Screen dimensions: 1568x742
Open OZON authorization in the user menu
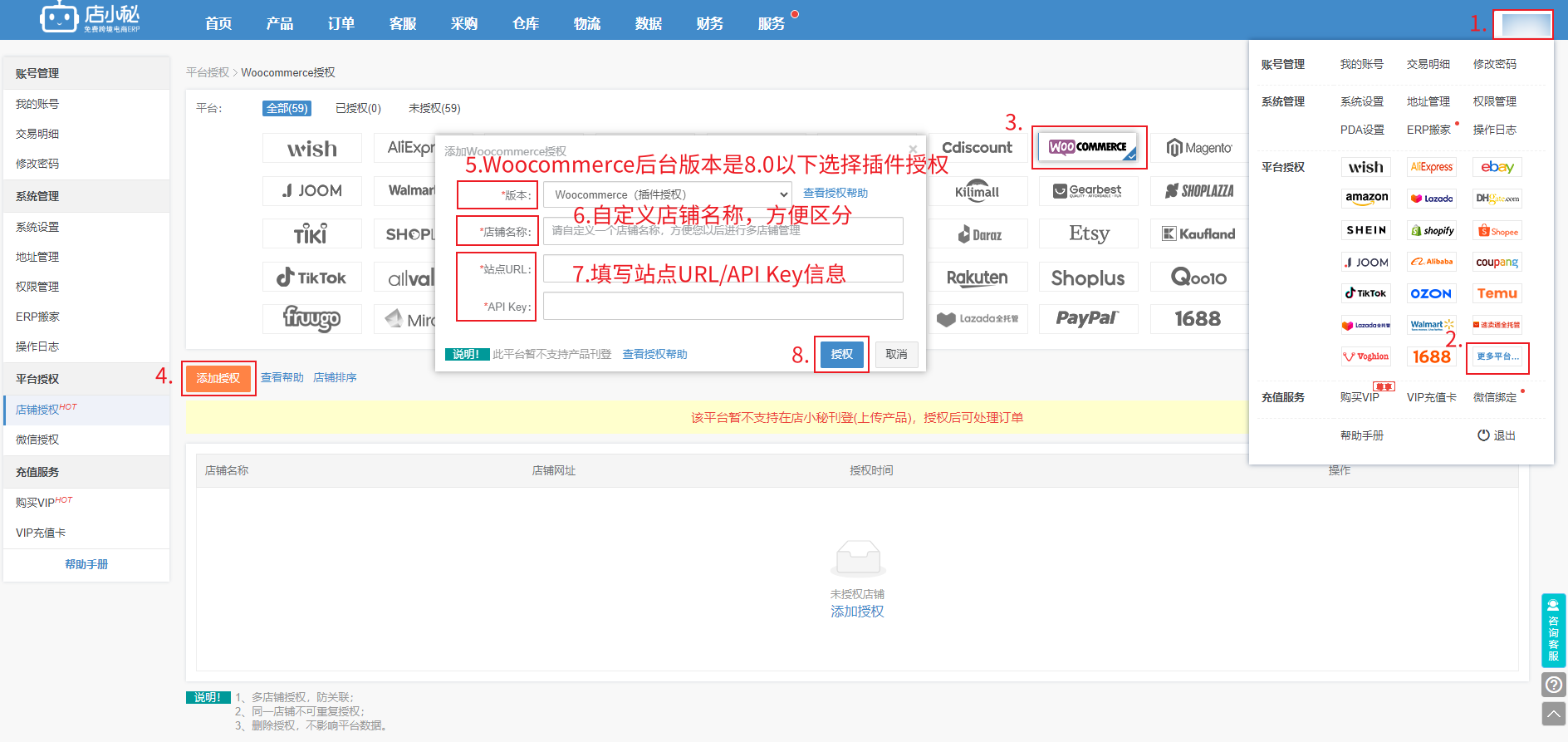coord(1432,293)
